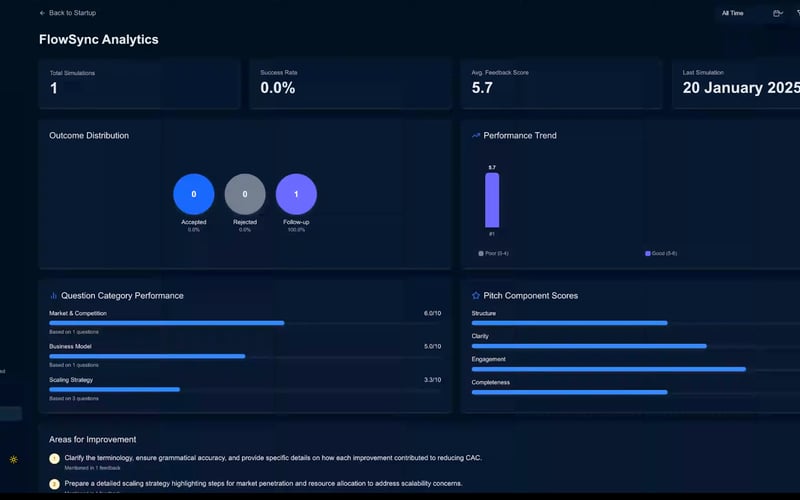Open the All Time period dropdown
800x500 pixels.
coord(733,13)
